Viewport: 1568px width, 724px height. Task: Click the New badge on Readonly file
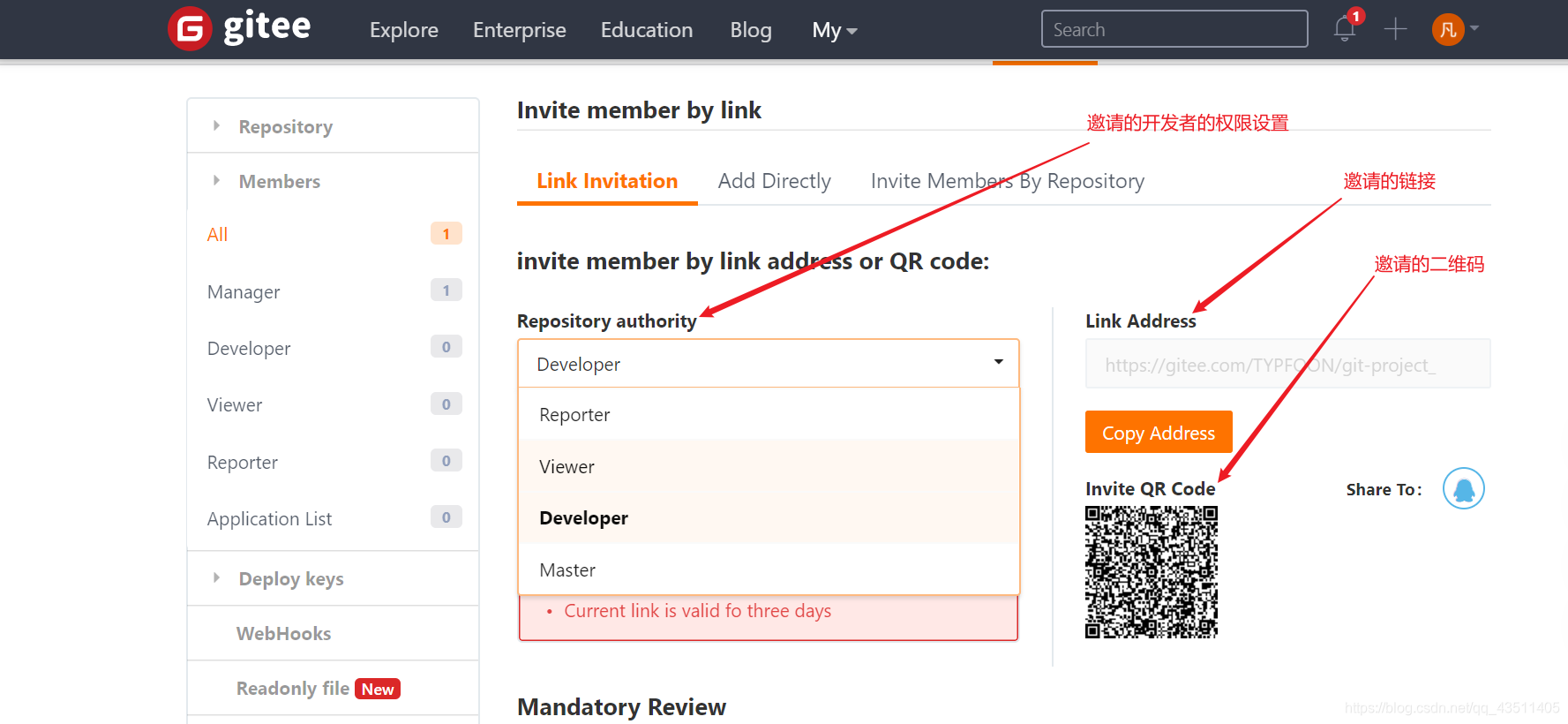coord(378,689)
